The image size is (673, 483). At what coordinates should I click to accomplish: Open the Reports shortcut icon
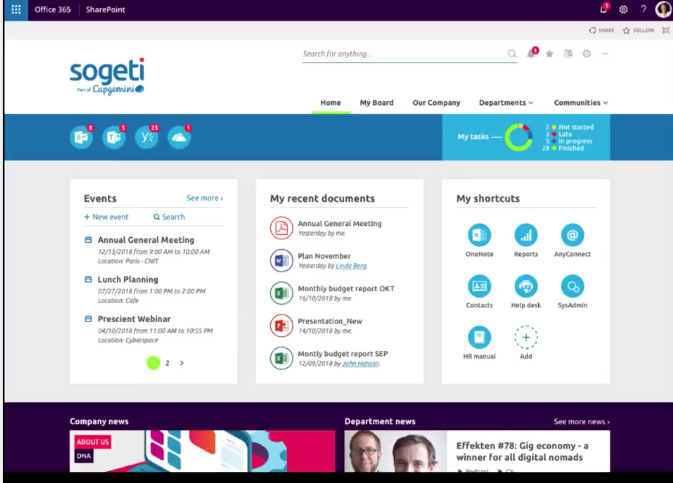[525, 235]
